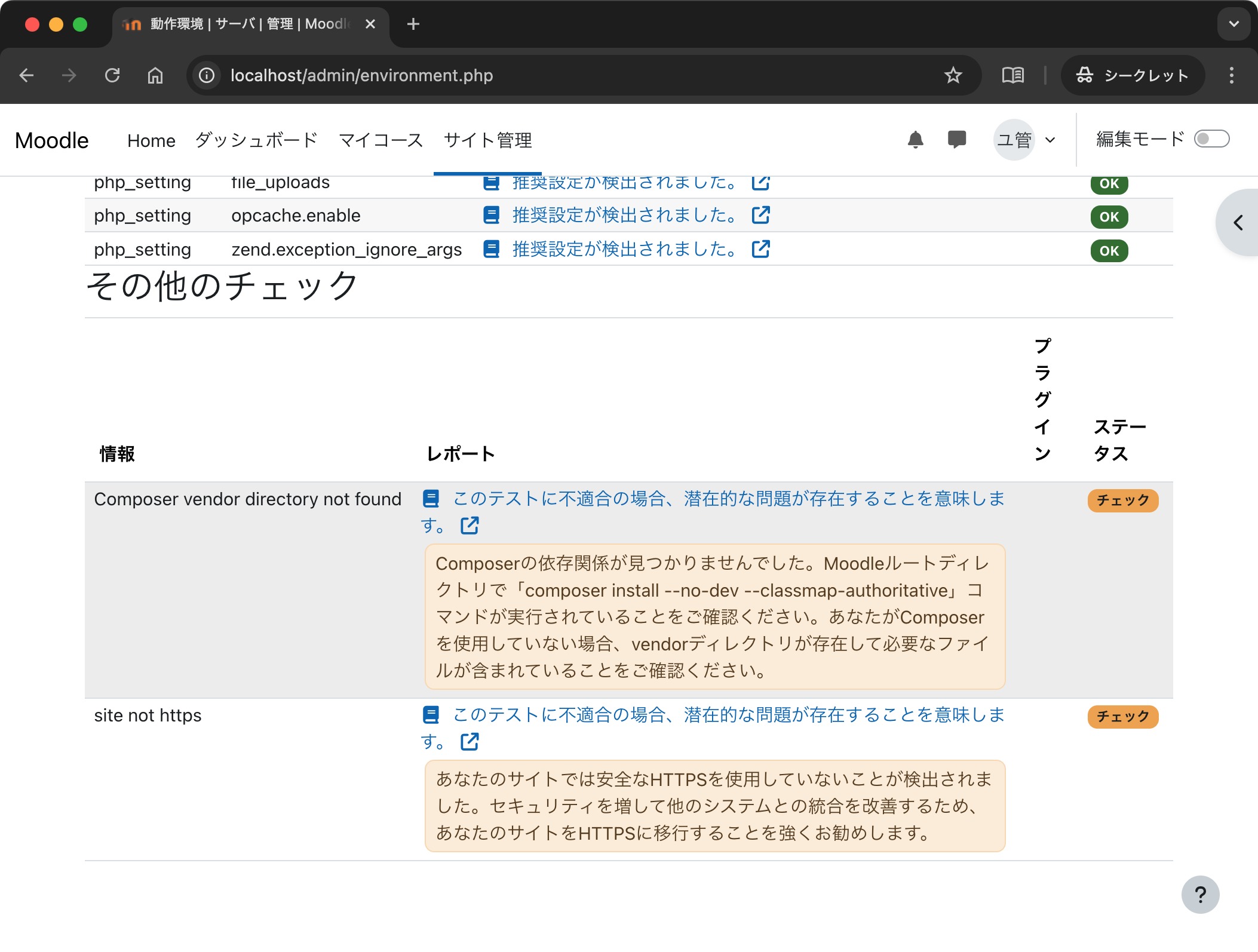This screenshot has height=952, width=1258.
Task: Open the block drawer side chevron
Action: pos(1239,223)
